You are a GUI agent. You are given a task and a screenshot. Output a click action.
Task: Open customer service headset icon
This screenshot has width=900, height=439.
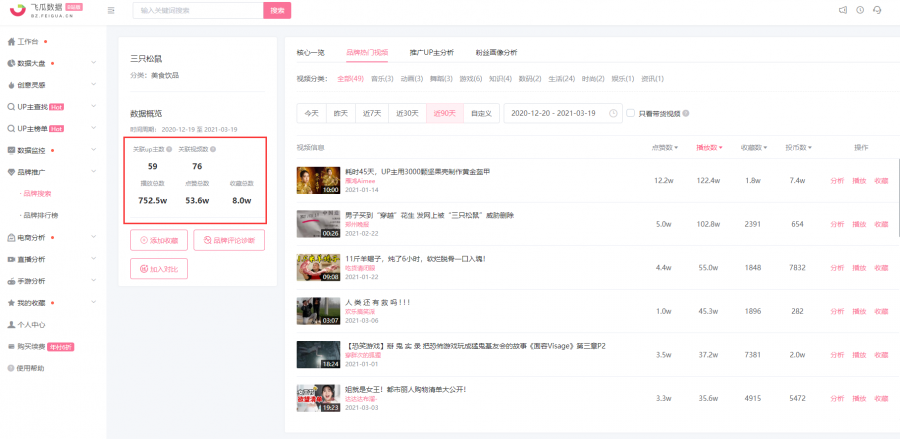point(876,10)
